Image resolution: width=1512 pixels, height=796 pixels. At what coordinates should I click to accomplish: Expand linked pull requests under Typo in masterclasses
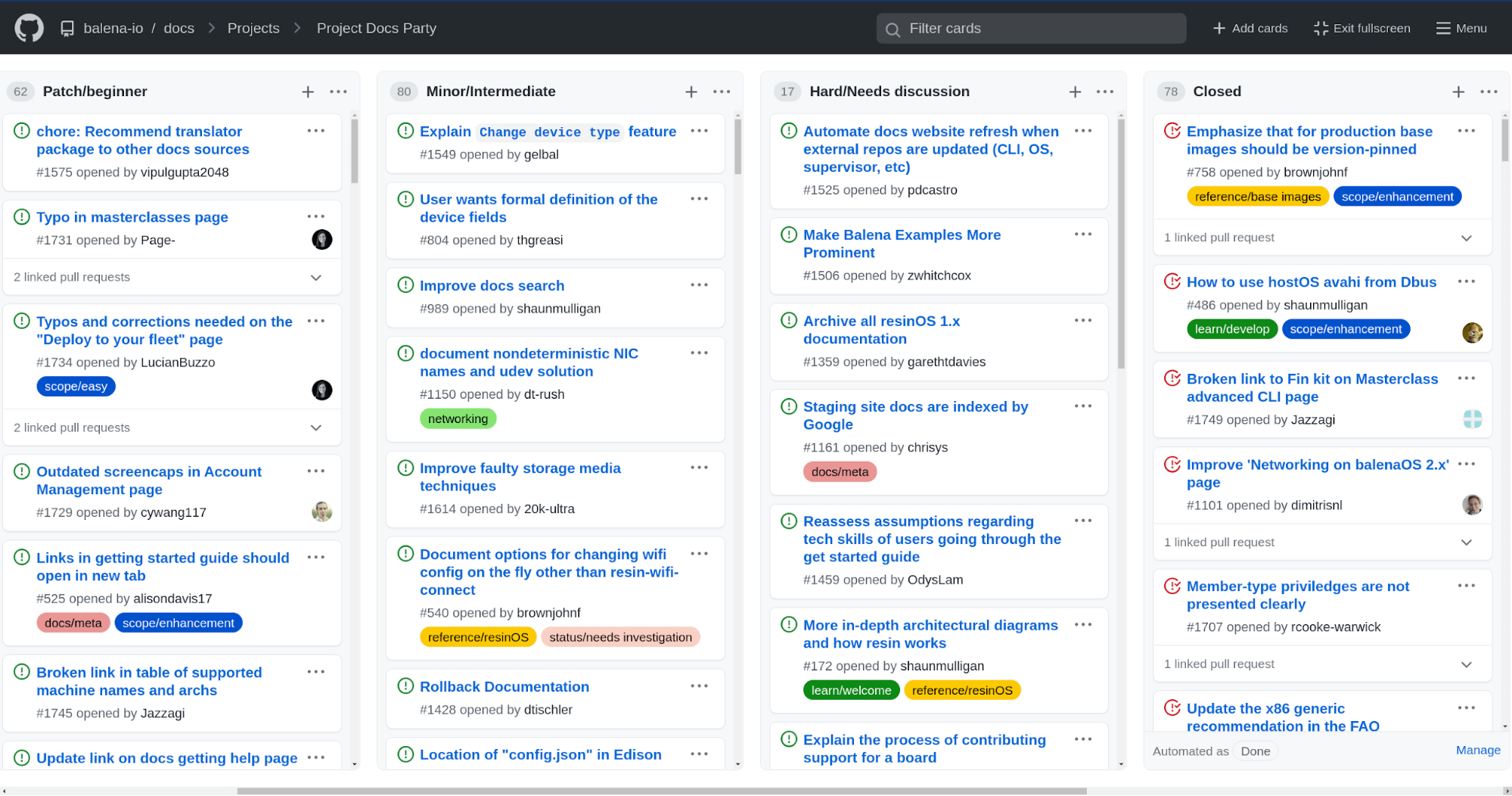coord(316,278)
